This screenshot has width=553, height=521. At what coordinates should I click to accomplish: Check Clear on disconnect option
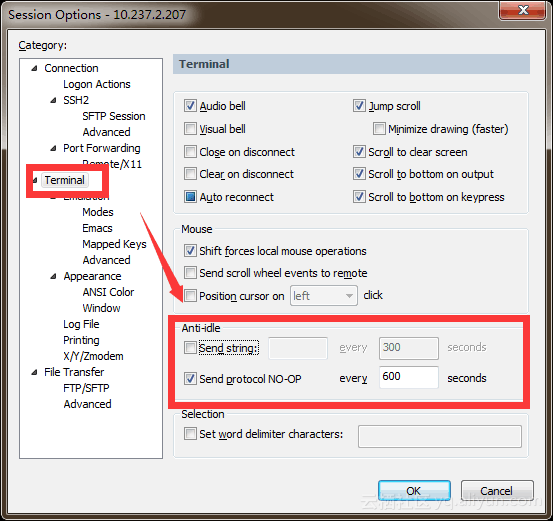point(190,174)
